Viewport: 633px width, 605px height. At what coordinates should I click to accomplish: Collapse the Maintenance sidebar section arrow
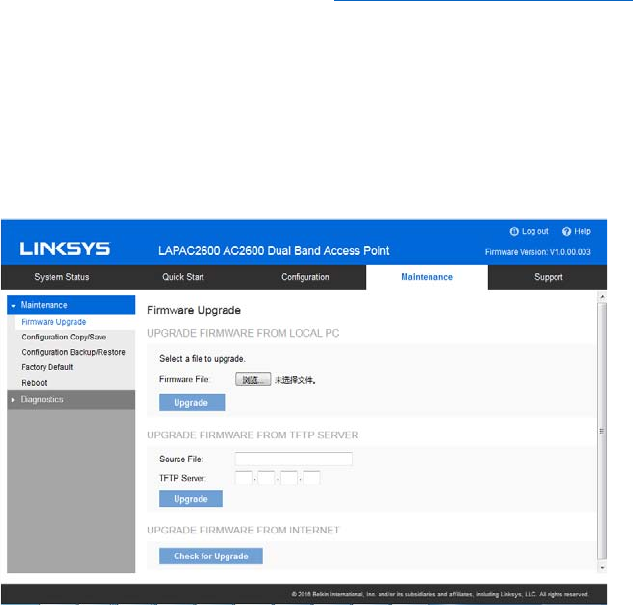13,306
